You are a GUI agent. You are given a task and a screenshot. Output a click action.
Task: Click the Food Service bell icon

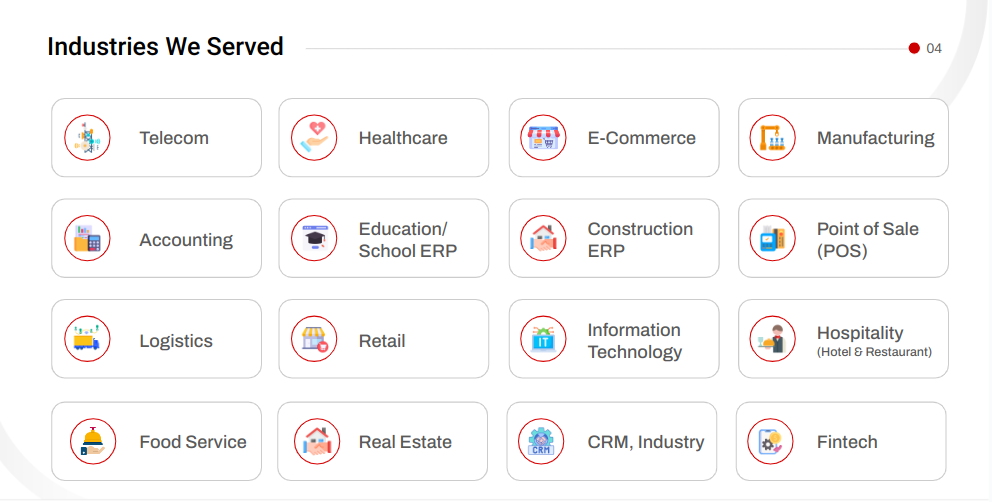(93, 441)
